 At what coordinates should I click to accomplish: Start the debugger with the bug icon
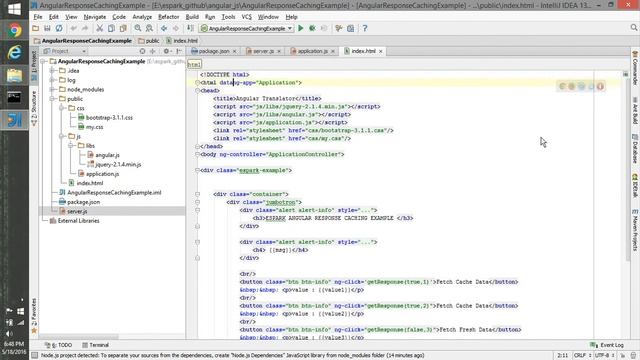tap(312, 28)
